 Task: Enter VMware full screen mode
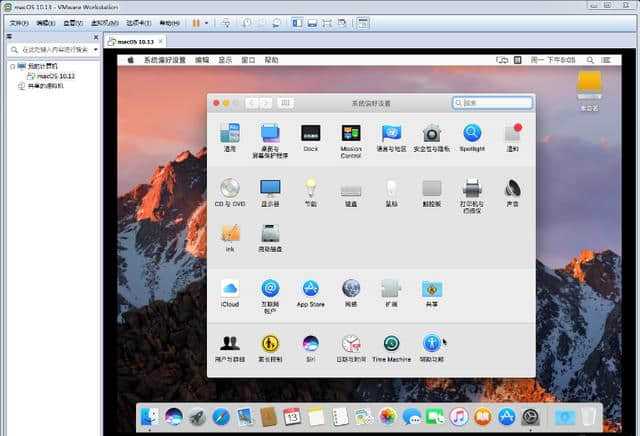tap(327, 23)
